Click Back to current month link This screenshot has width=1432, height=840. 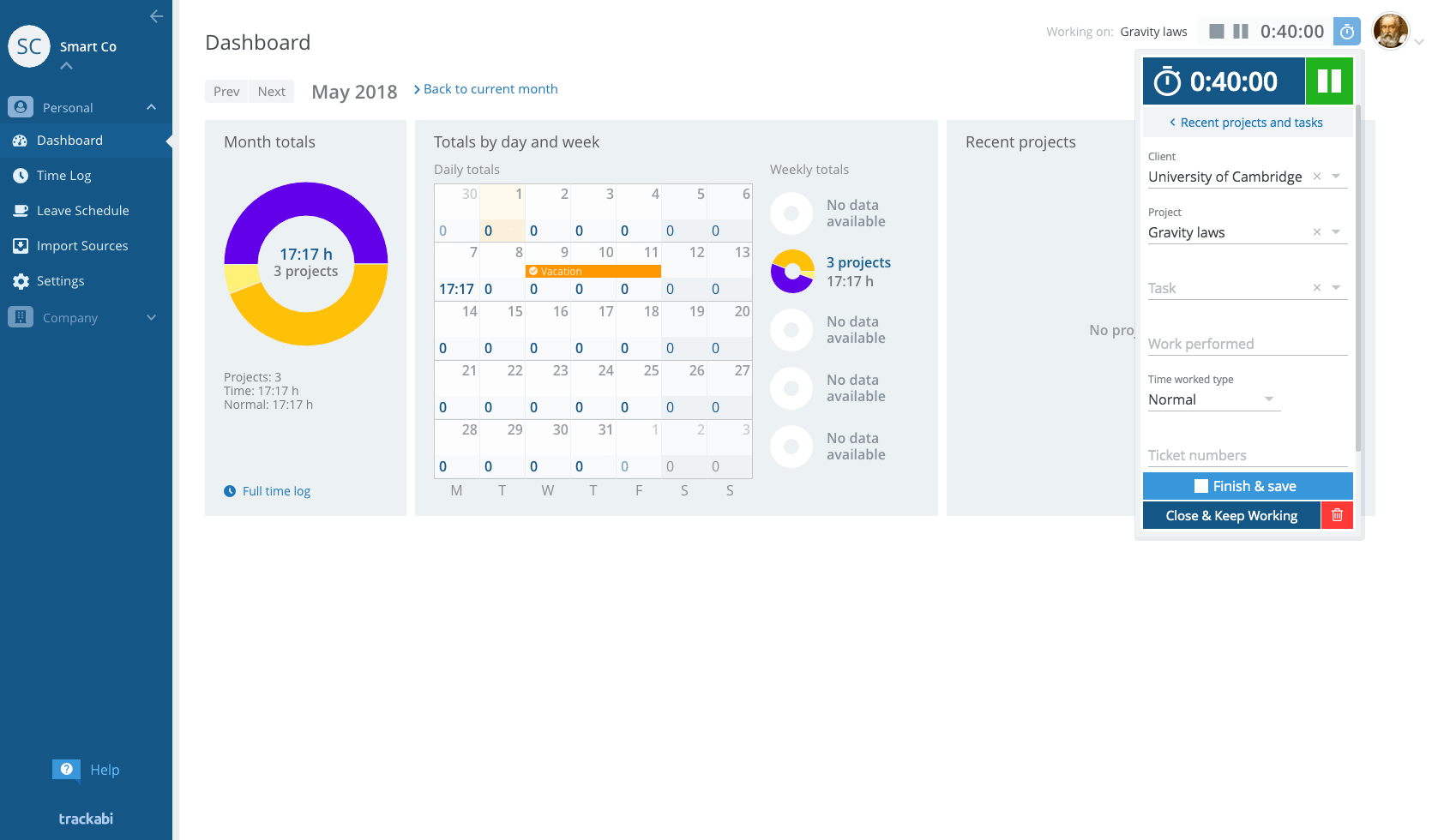pos(486,89)
